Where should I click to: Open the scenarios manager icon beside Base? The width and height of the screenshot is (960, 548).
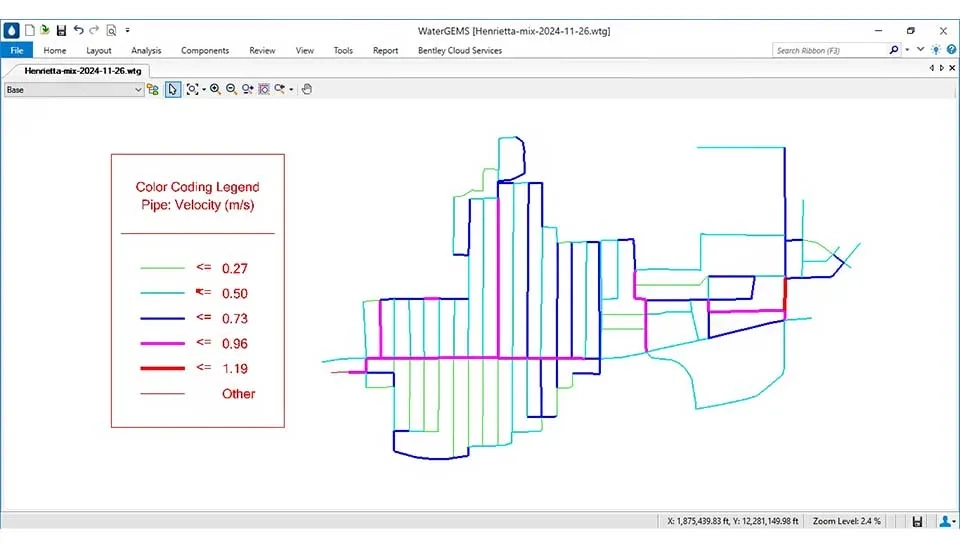tap(153, 89)
